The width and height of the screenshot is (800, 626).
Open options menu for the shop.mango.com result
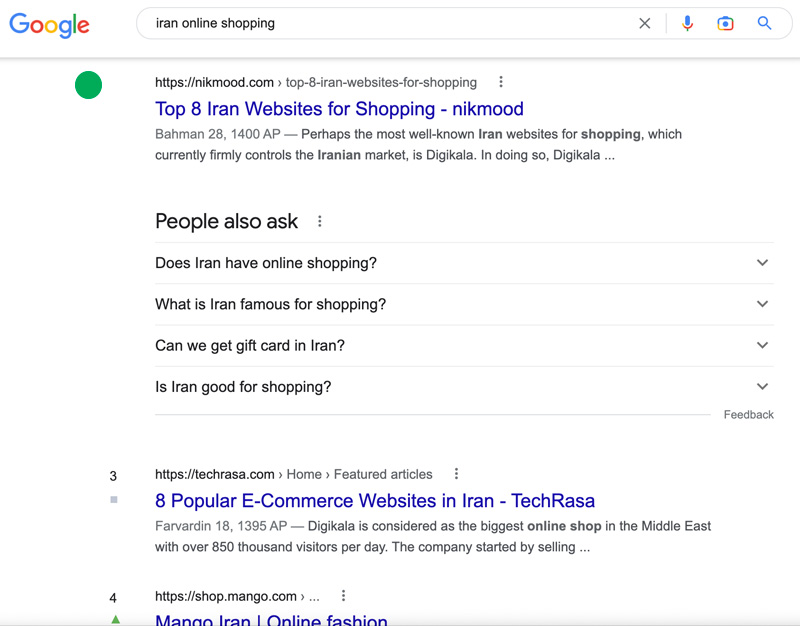point(343,595)
